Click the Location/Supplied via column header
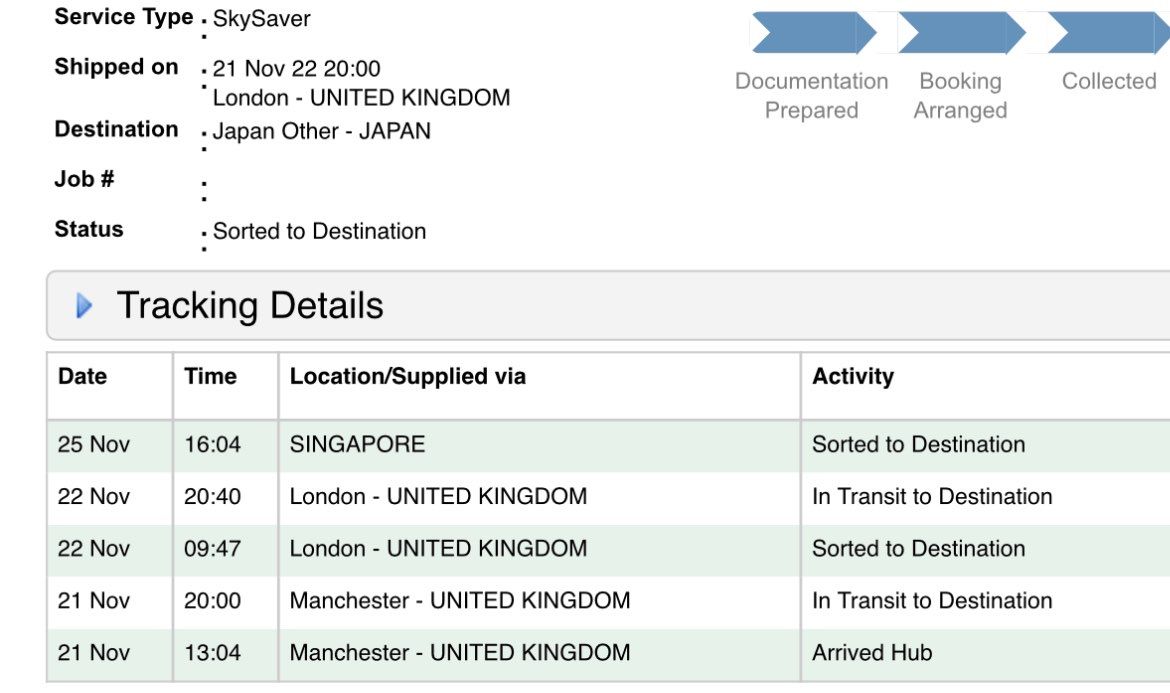This screenshot has height=693, width=1170. point(407,376)
